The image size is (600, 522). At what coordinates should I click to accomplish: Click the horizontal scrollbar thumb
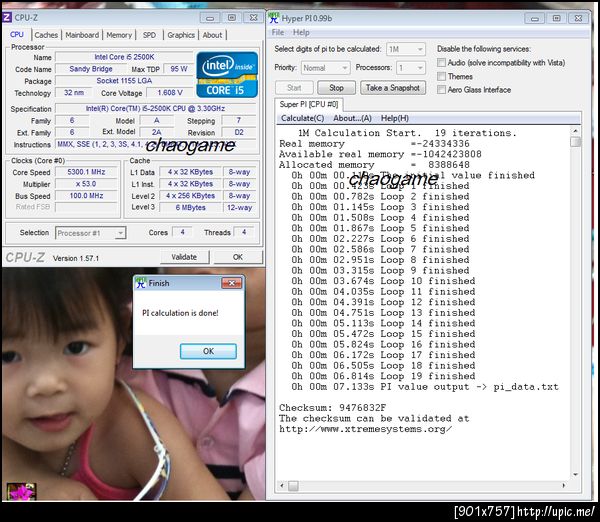pos(293,486)
